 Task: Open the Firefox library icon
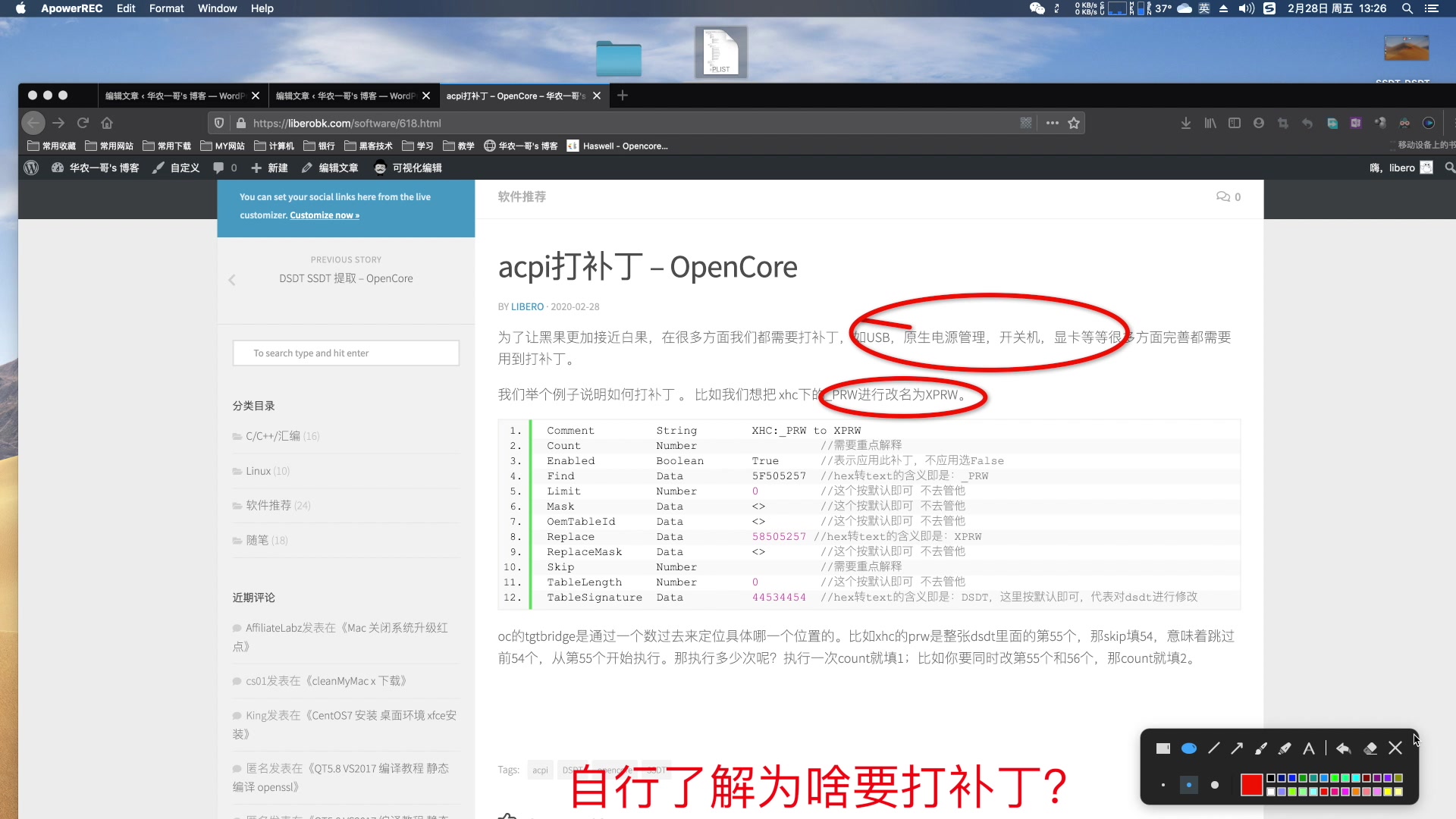click(1210, 123)
